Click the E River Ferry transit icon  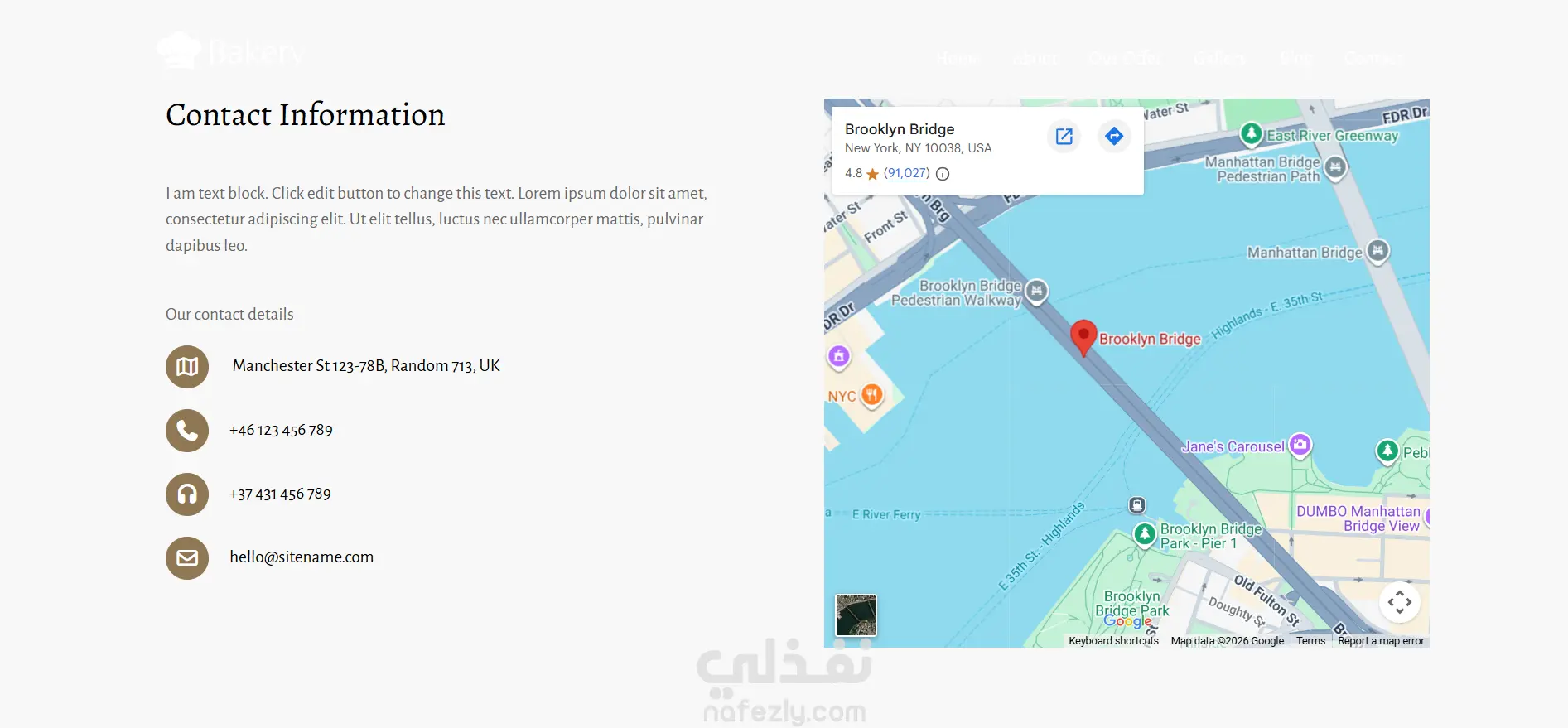(x=1137, y=504)
